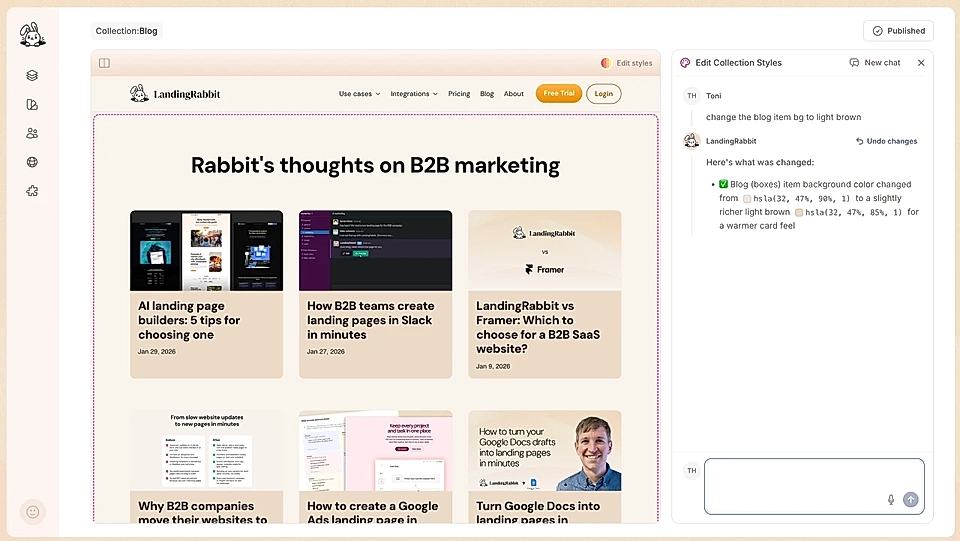This screenshot has width=960, height=541.
Task: Open the About nav link
Action: 514,94
